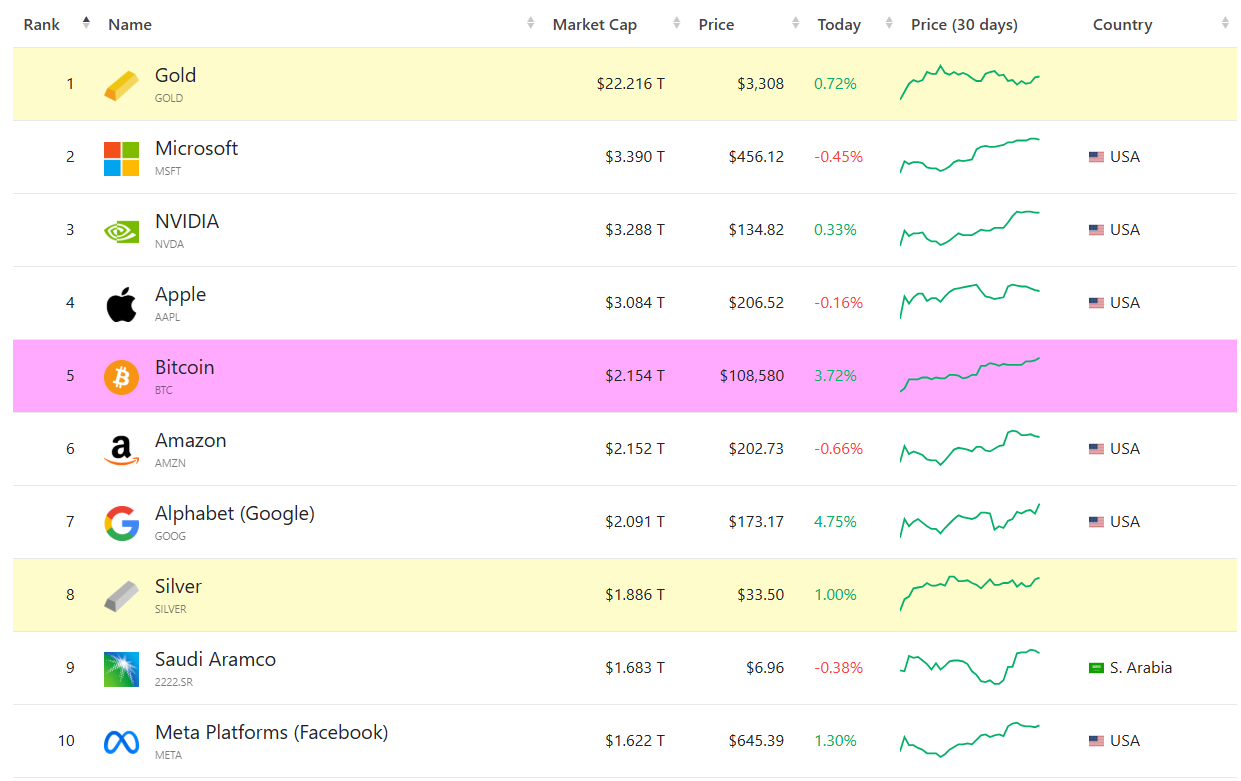This screenshot has height=781, width=1241.
Task: Click the Amazon logo icon
Action: pos(121,450)
